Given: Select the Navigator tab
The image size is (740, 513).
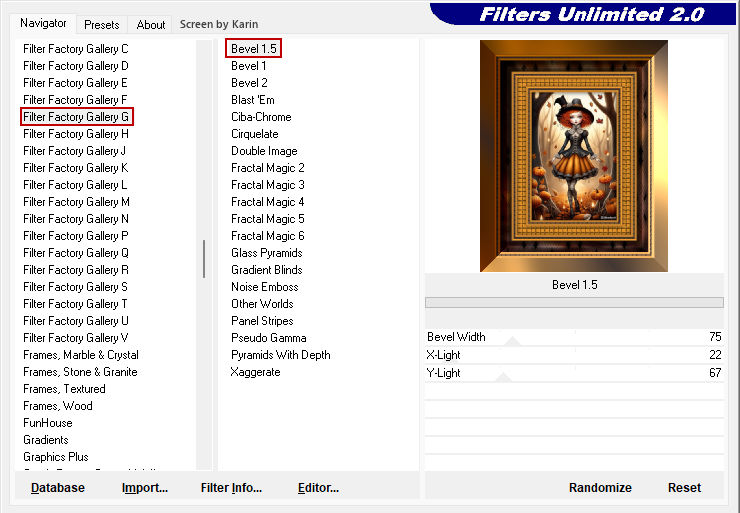Looking at the screenshot, I should tap(44, 23).
